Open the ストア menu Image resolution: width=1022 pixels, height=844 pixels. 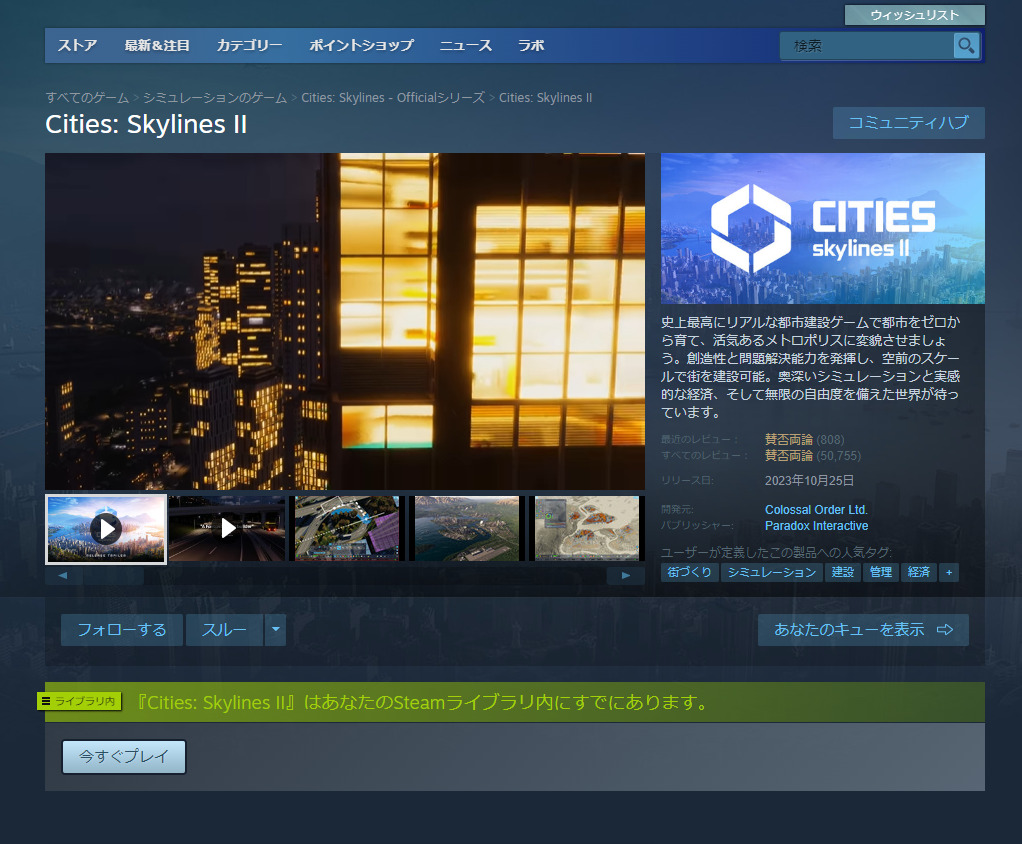[77, 46]
